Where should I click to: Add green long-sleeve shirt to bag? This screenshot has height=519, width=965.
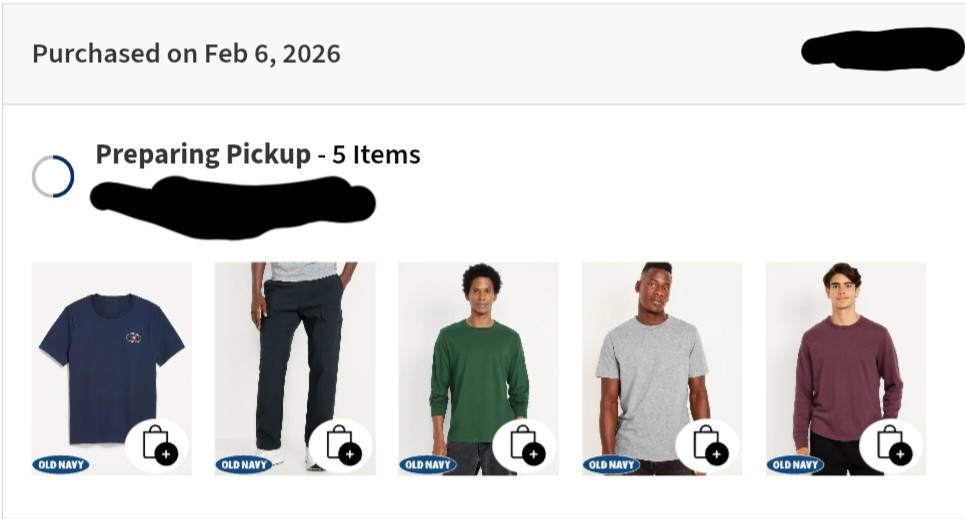[525, 445]
